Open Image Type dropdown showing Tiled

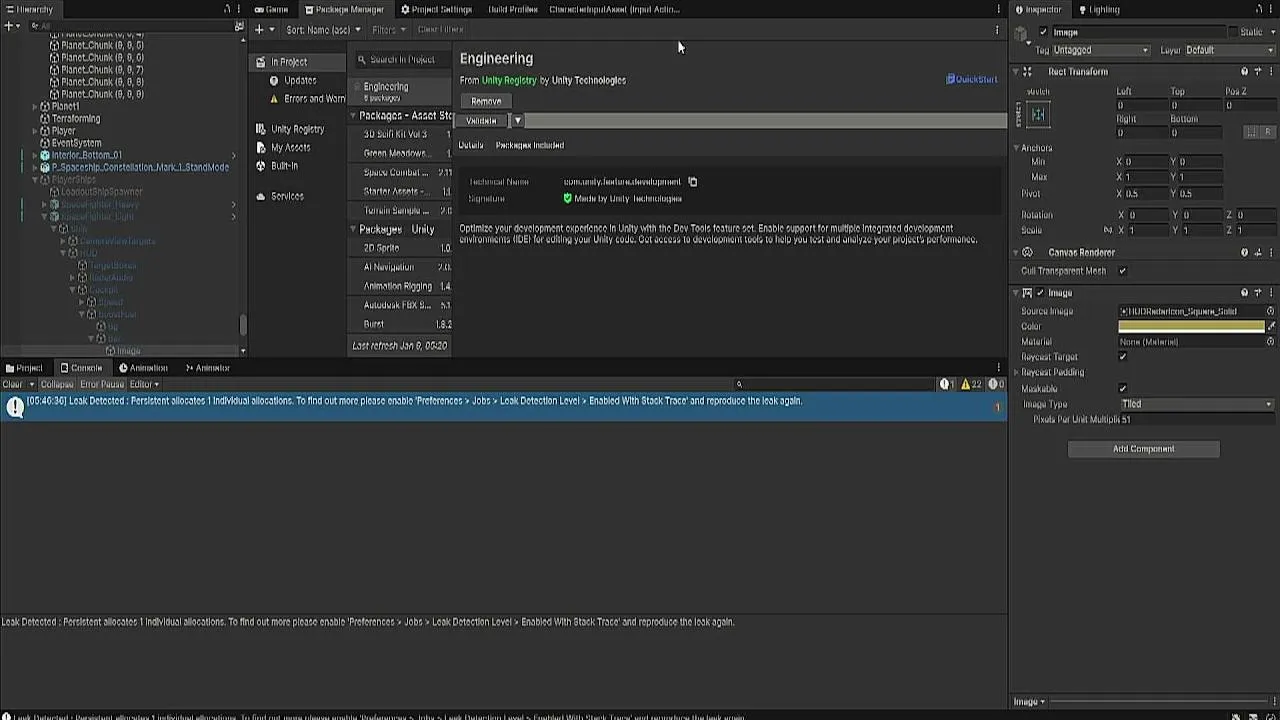click(x=1197, y=404)
